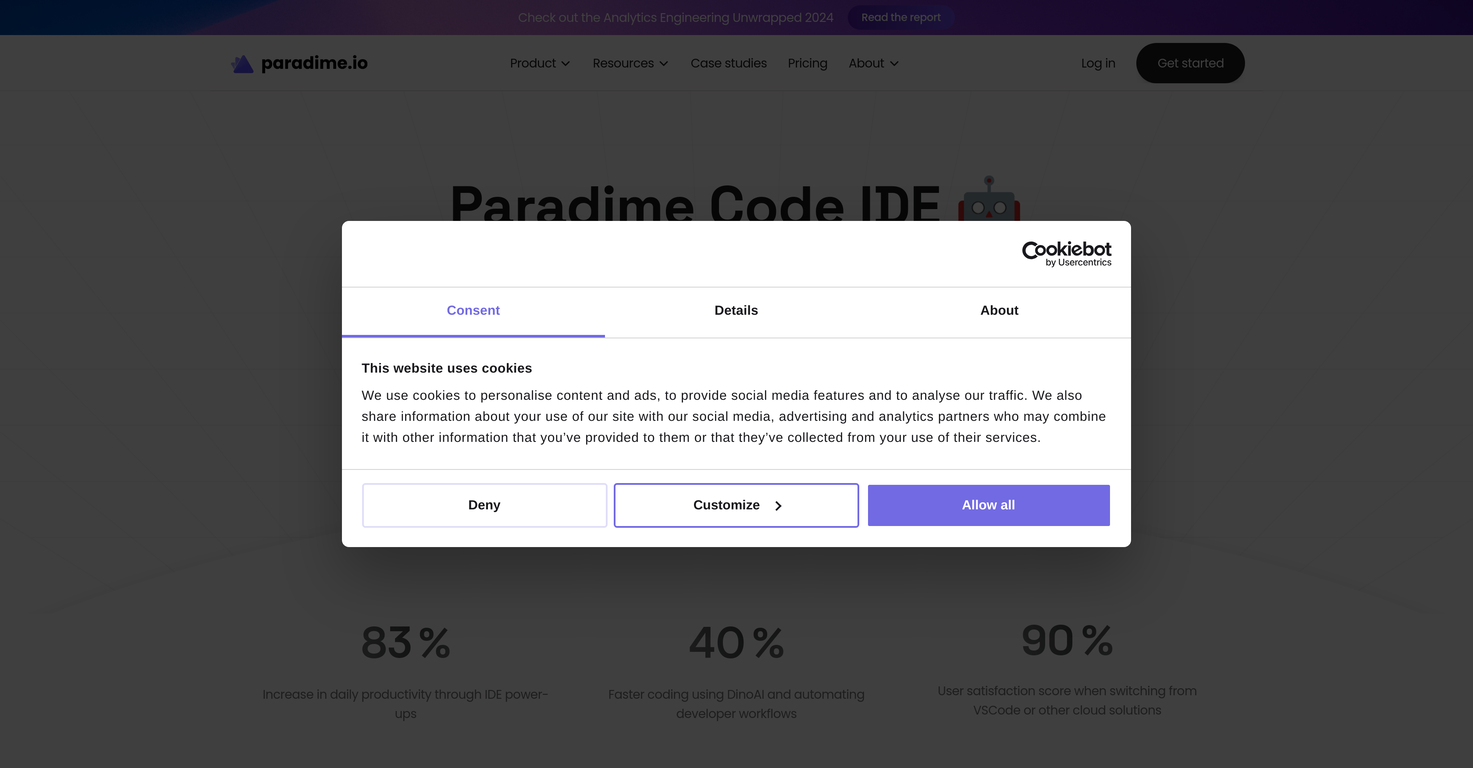Click the paradime.io logo
1473x768 pixels.
pos(299,63)
